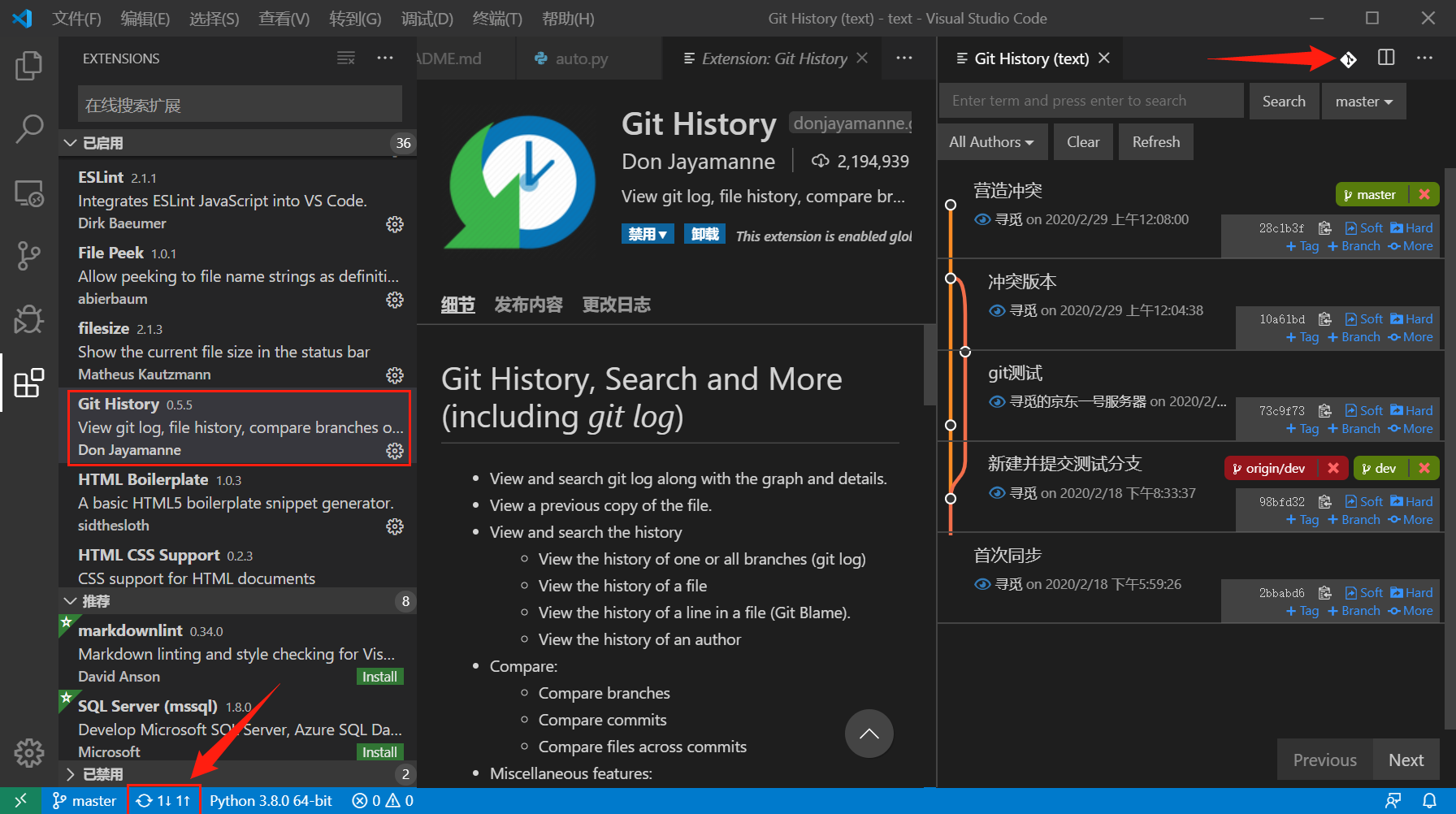The width and height of the screenshot is (1456, 814).
Task: Open the 文件(F) menu
Action: (76, 19)
